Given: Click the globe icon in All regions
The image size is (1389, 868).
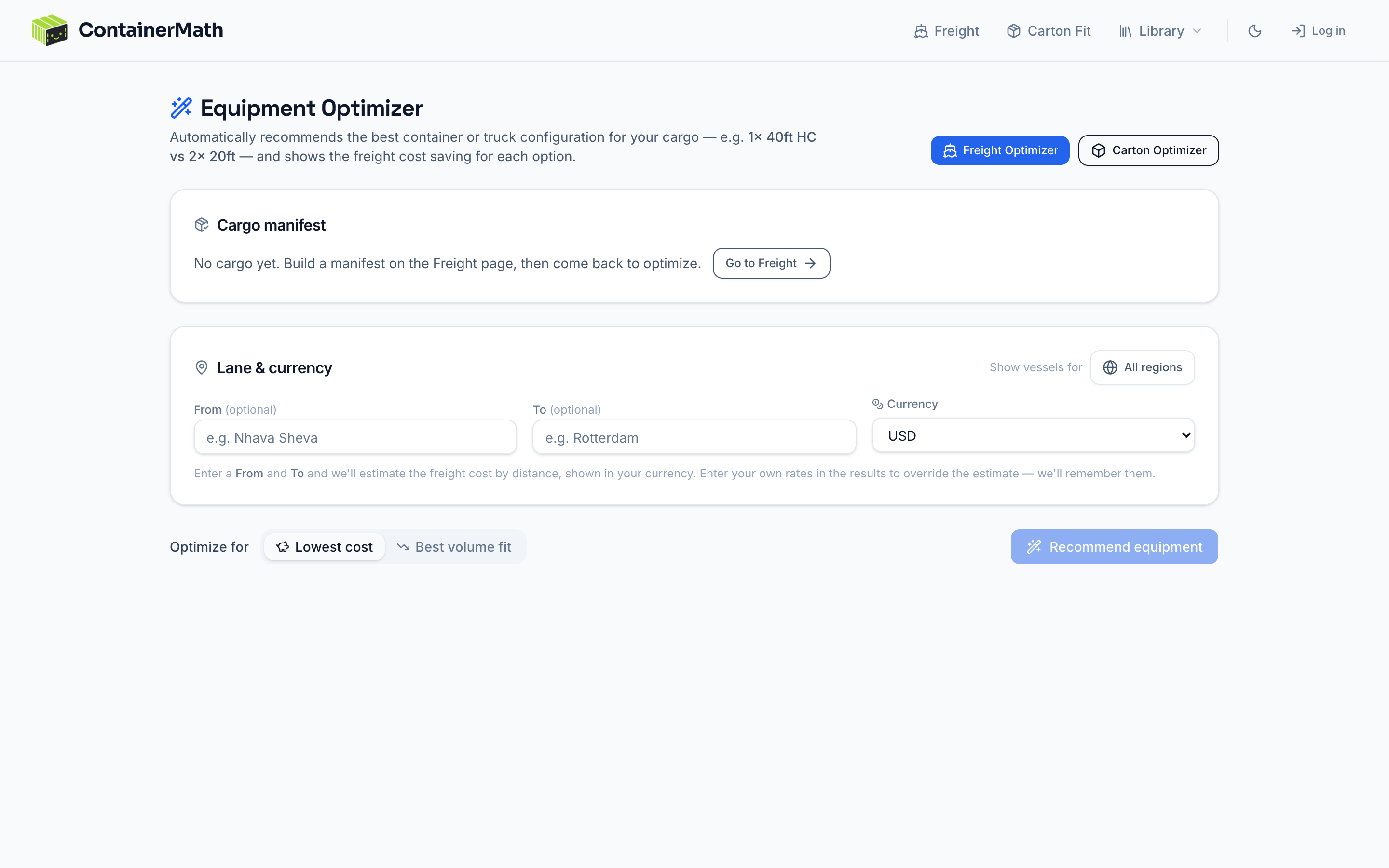Looking at the screenshot, I should 1110,367.
